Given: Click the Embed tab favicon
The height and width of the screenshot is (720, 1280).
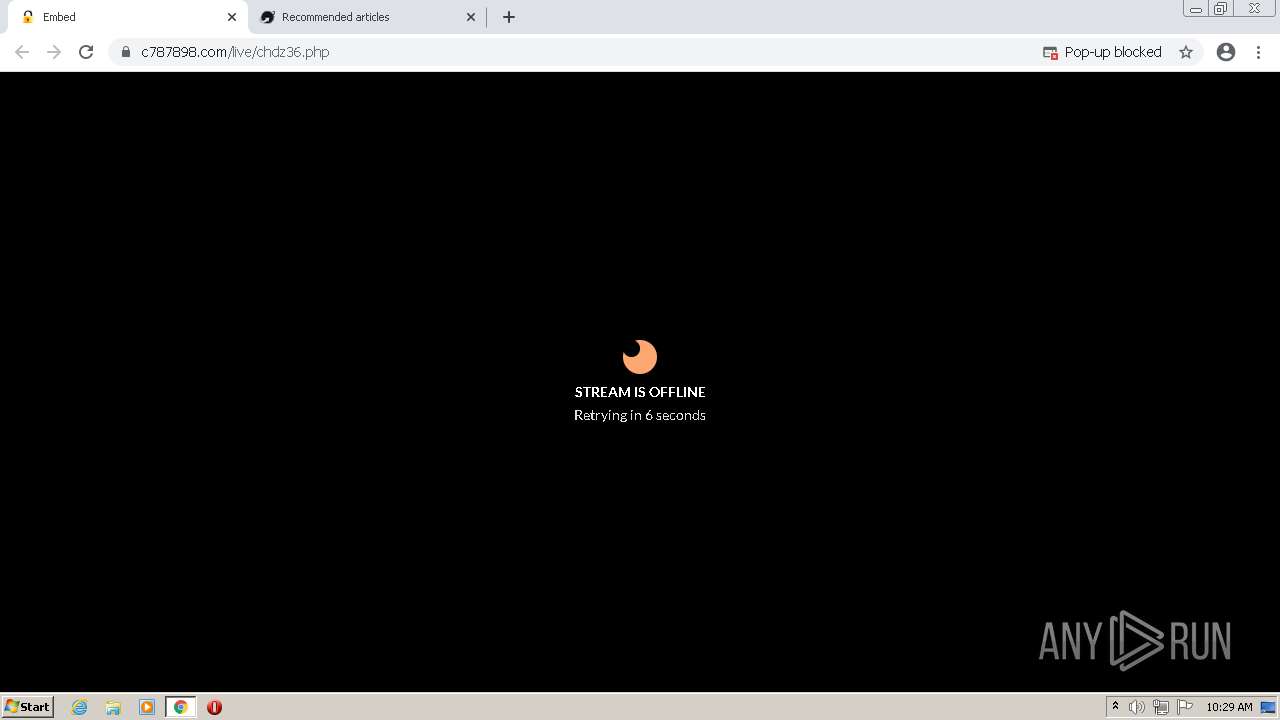Looking at the screenshot, I should click(x=28, y=17).
